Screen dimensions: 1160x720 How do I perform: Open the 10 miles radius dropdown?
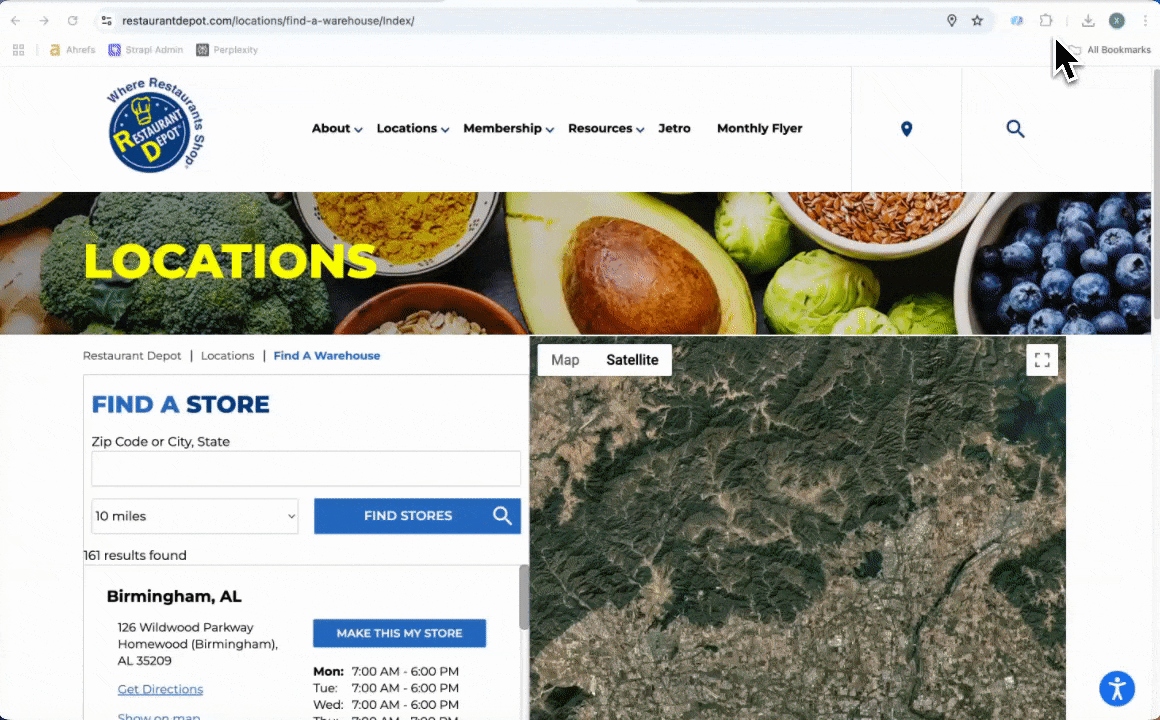tap(195, 516)
